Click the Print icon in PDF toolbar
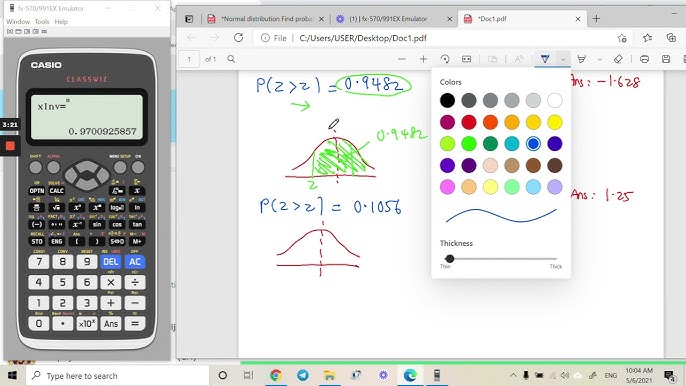This screenshot has width=686, height=386. click(x=644, y=59)
